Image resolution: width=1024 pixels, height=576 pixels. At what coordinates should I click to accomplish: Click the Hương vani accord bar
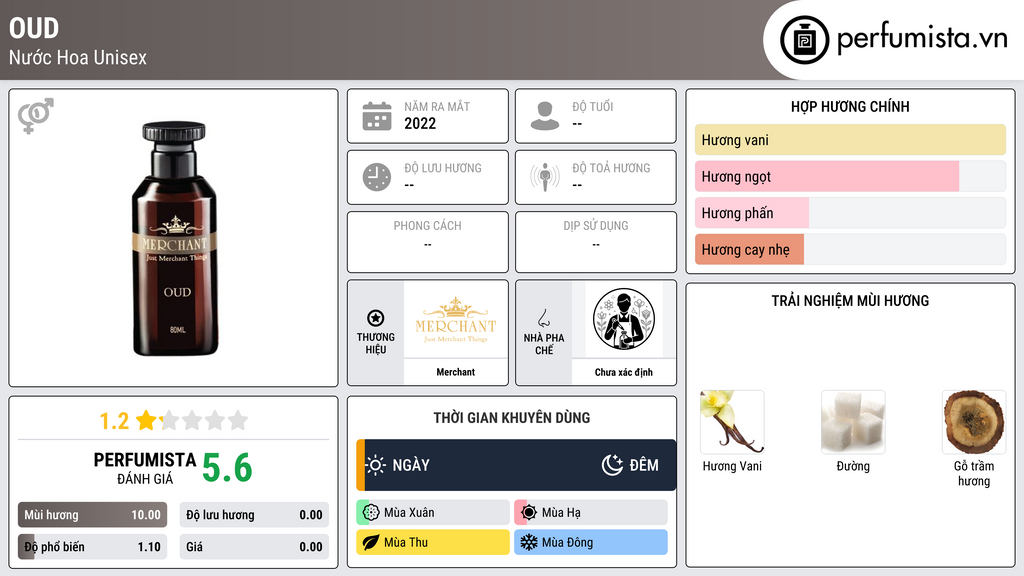click(x=850, y=140)
